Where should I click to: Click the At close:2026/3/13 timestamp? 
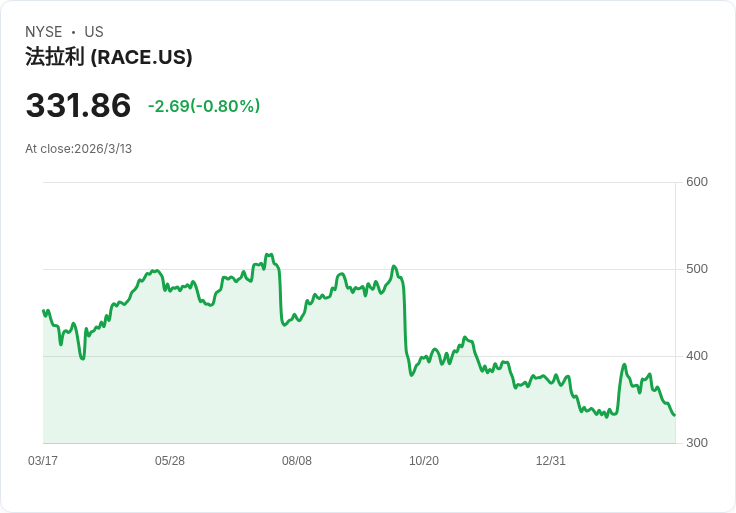pos(79,149)
